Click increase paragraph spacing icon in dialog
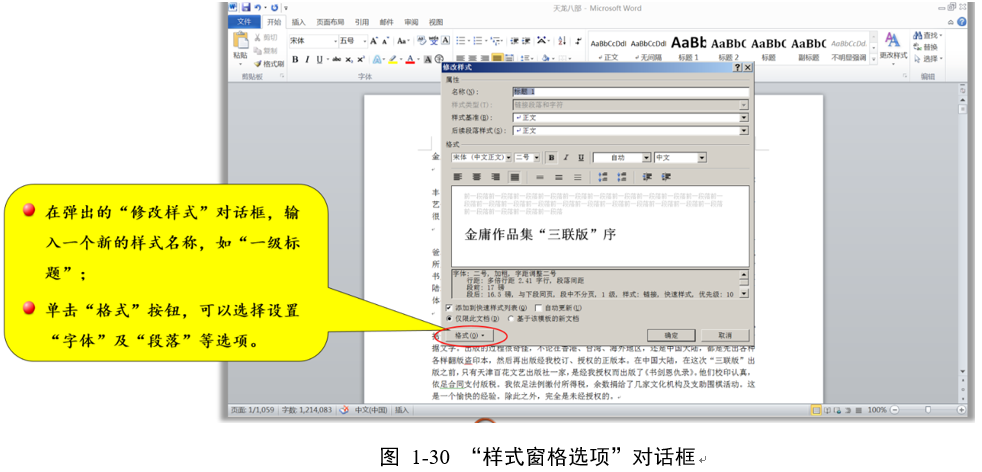This screenshot has height=472, width=982. click(603, 177)
